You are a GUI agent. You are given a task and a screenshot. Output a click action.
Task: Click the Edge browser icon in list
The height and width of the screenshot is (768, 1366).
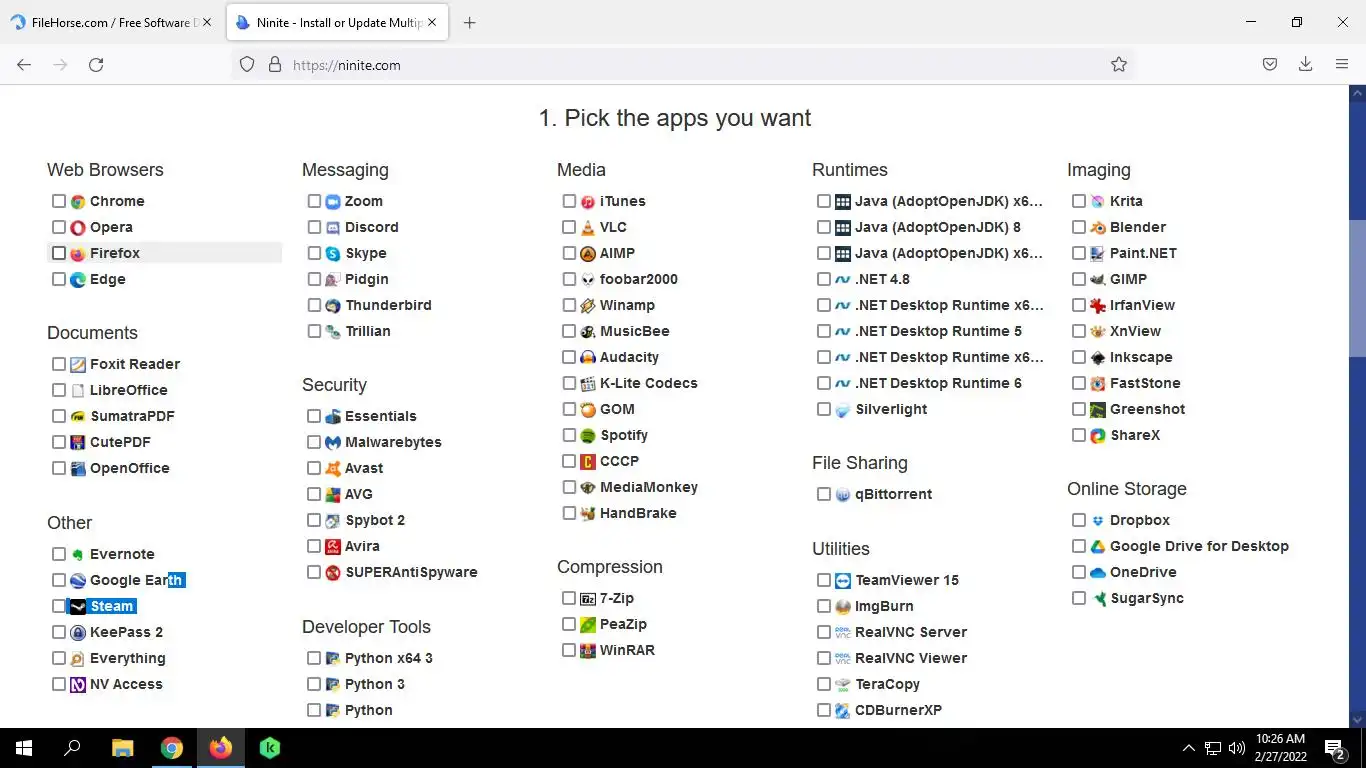[78, 279]
